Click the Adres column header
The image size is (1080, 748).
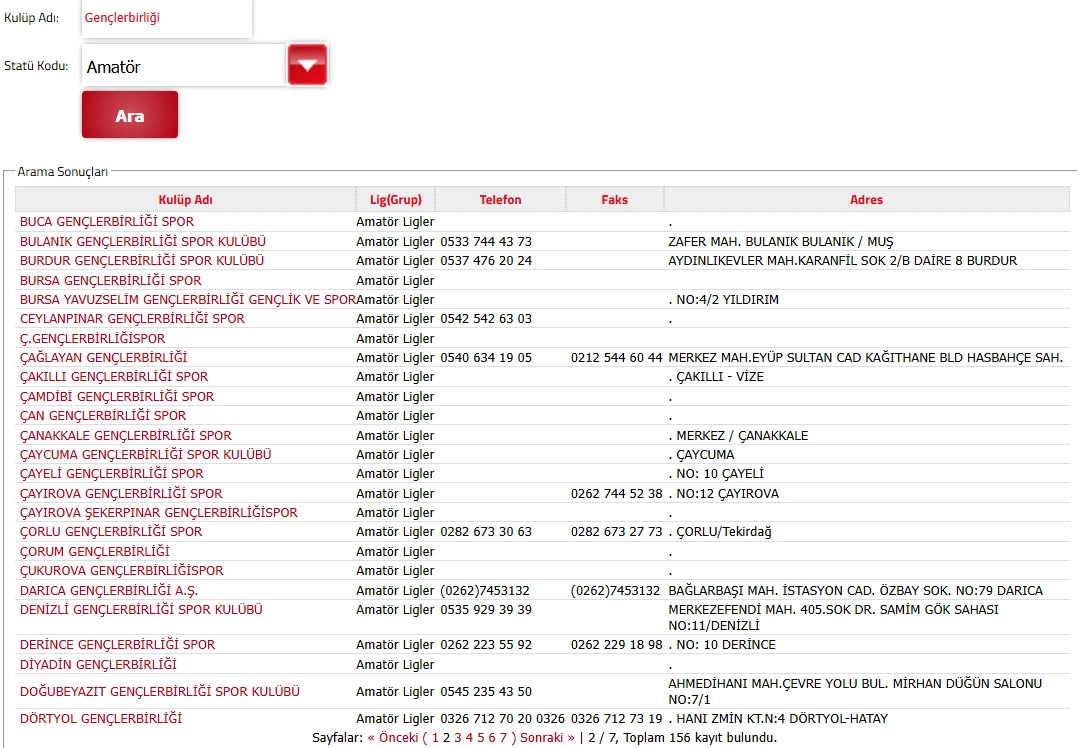click(866, 200)
